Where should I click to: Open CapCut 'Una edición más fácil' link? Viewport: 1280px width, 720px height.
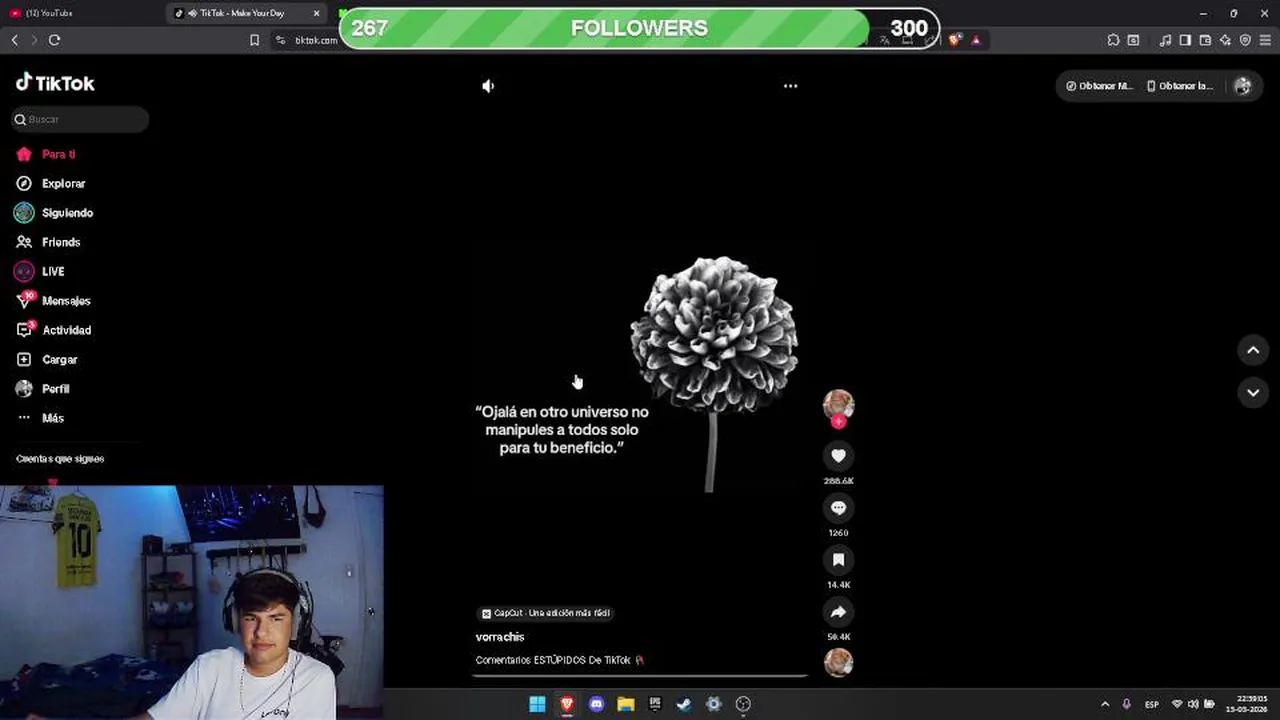tap(546, 613)
